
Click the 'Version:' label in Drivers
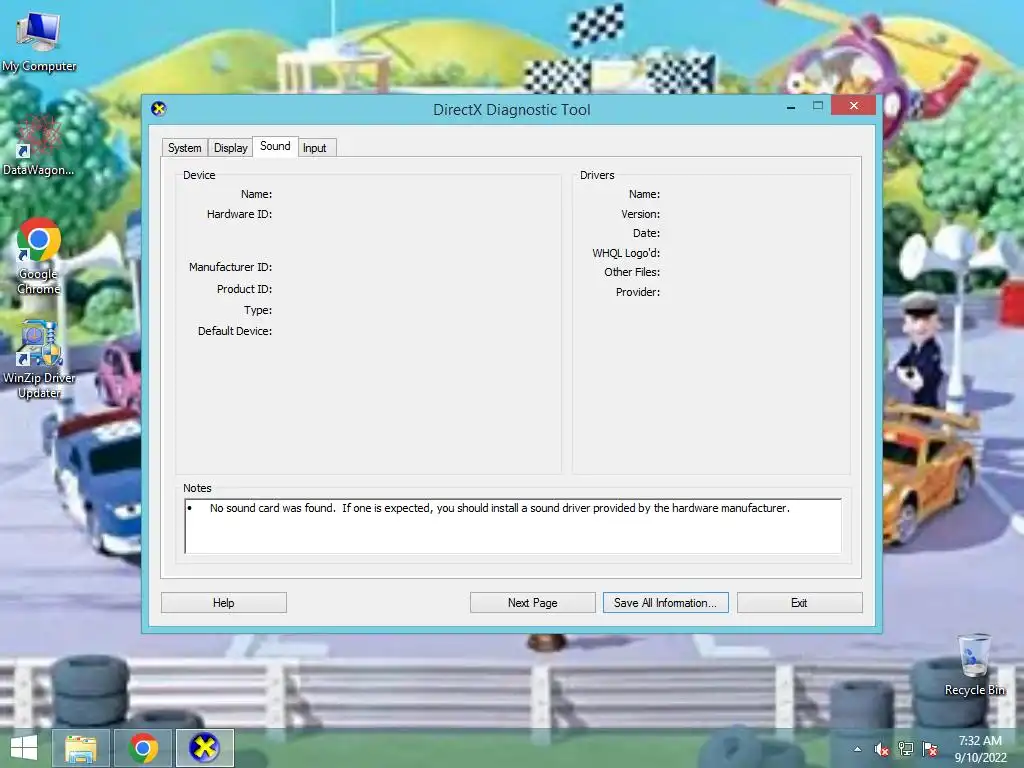(x=640, y=214)
